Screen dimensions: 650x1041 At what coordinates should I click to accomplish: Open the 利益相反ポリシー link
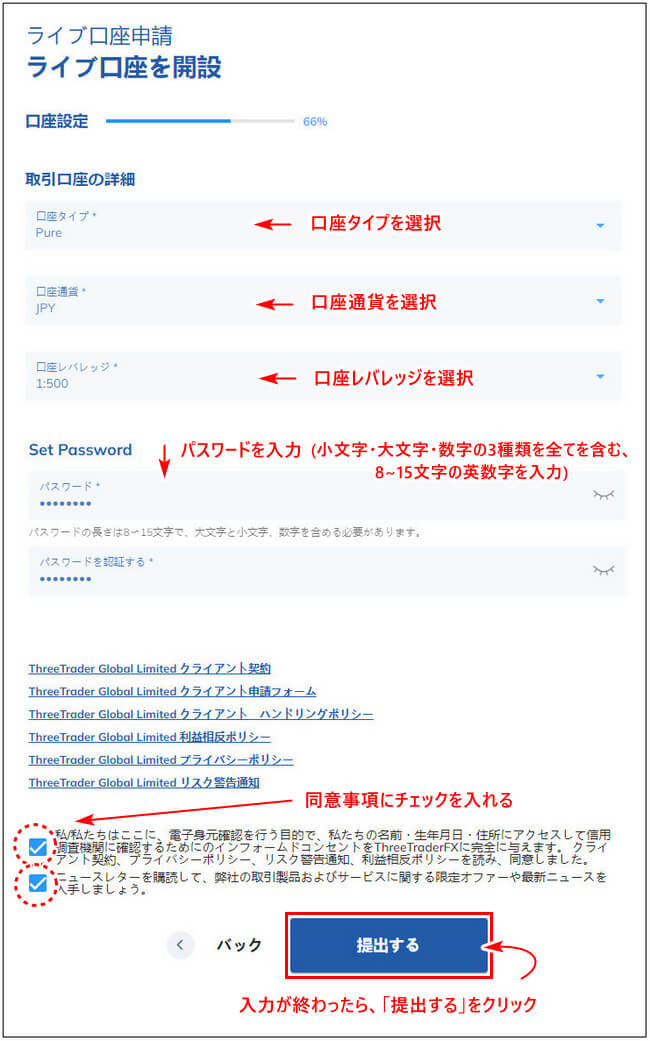pos(149,737)
